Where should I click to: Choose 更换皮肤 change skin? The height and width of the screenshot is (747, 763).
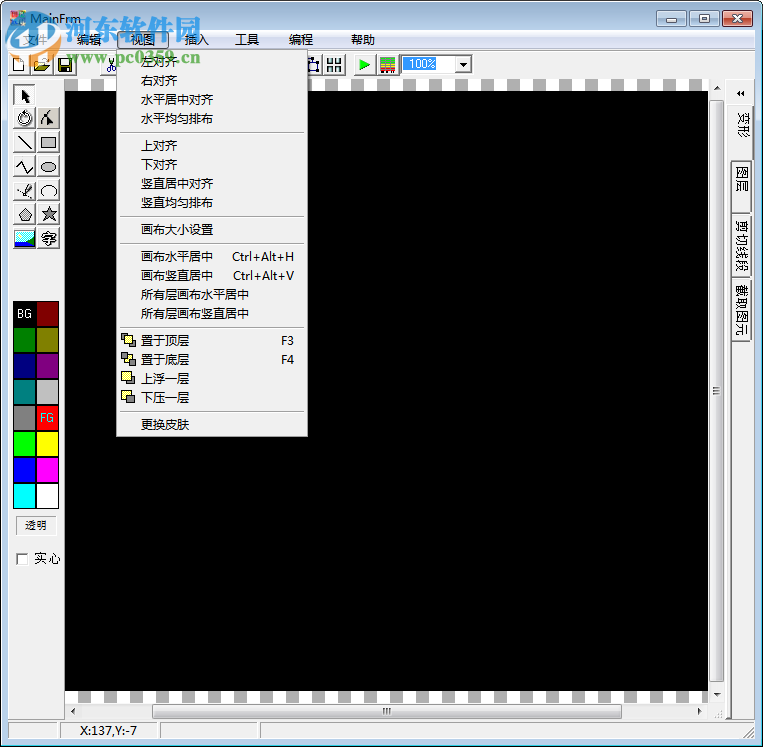click(x=212, y=424)
